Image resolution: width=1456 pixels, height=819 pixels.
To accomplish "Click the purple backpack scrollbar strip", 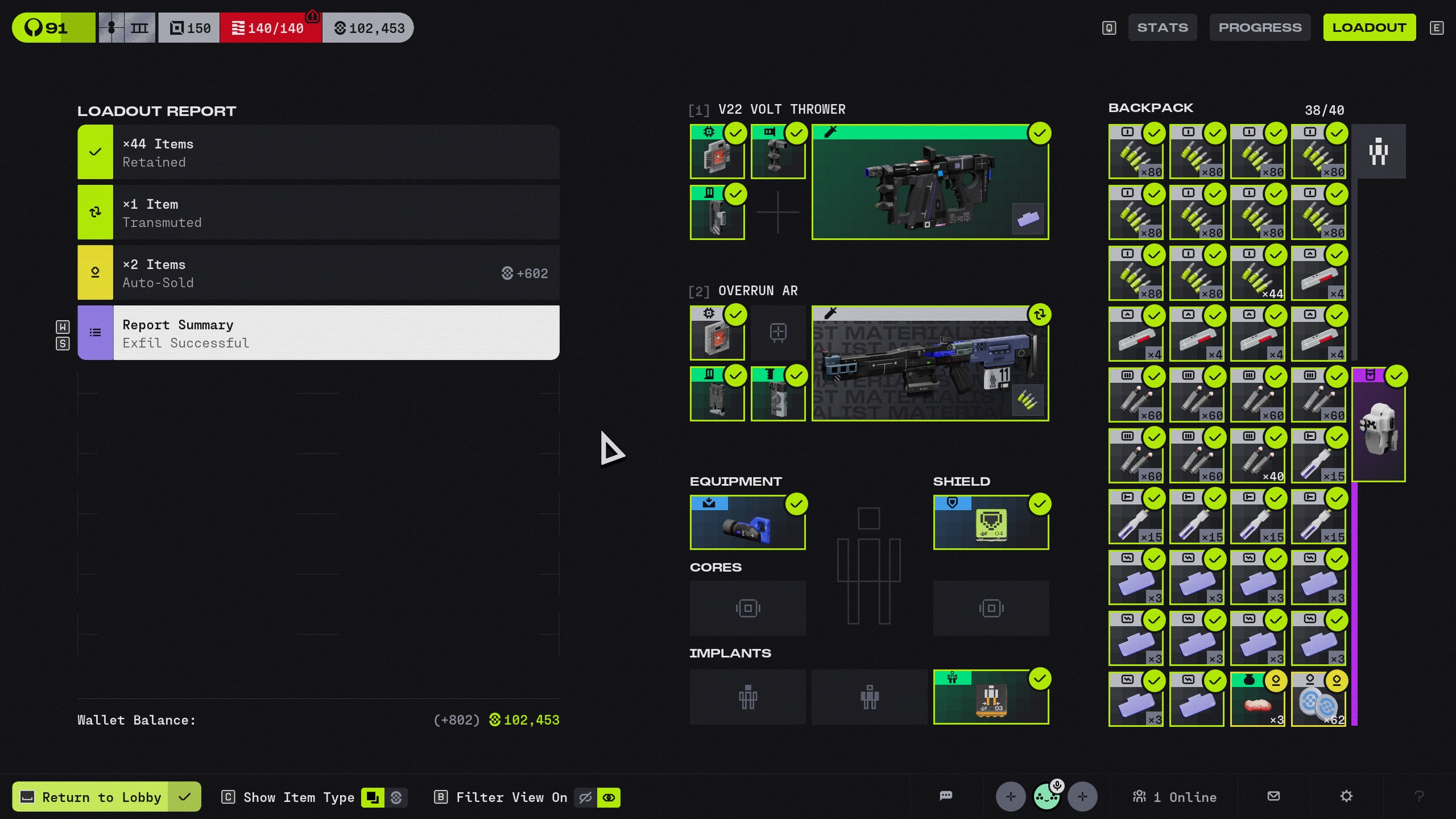I will click(x=1355, y=603).
